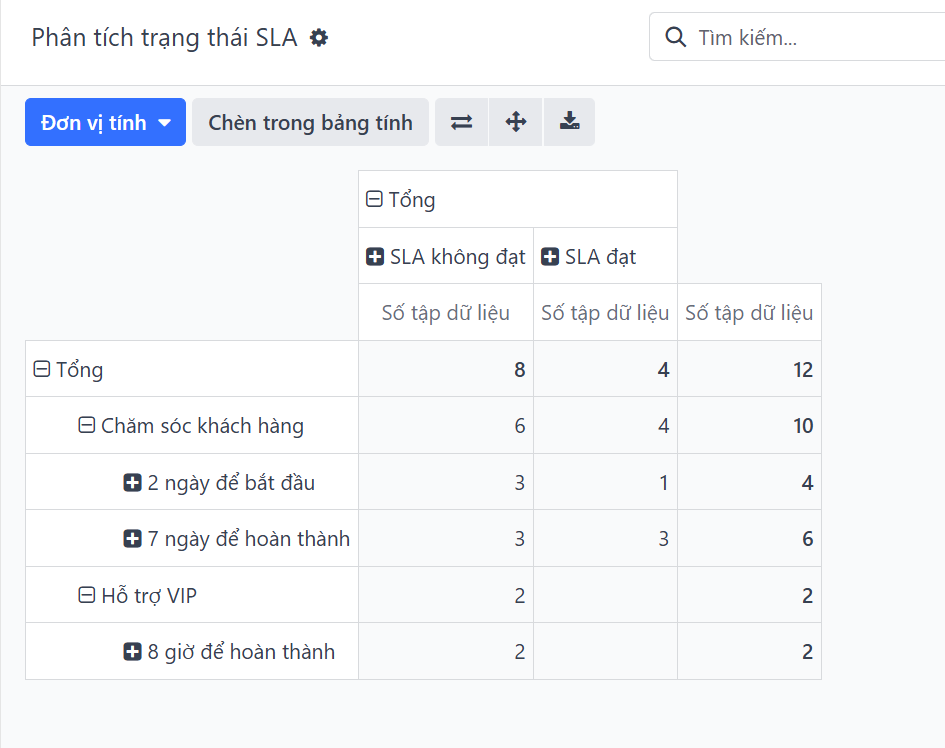Viewport: 945px width, 748px height.
Task: Open the Đơn vị tính dropdown
Action: coord(105,122)
